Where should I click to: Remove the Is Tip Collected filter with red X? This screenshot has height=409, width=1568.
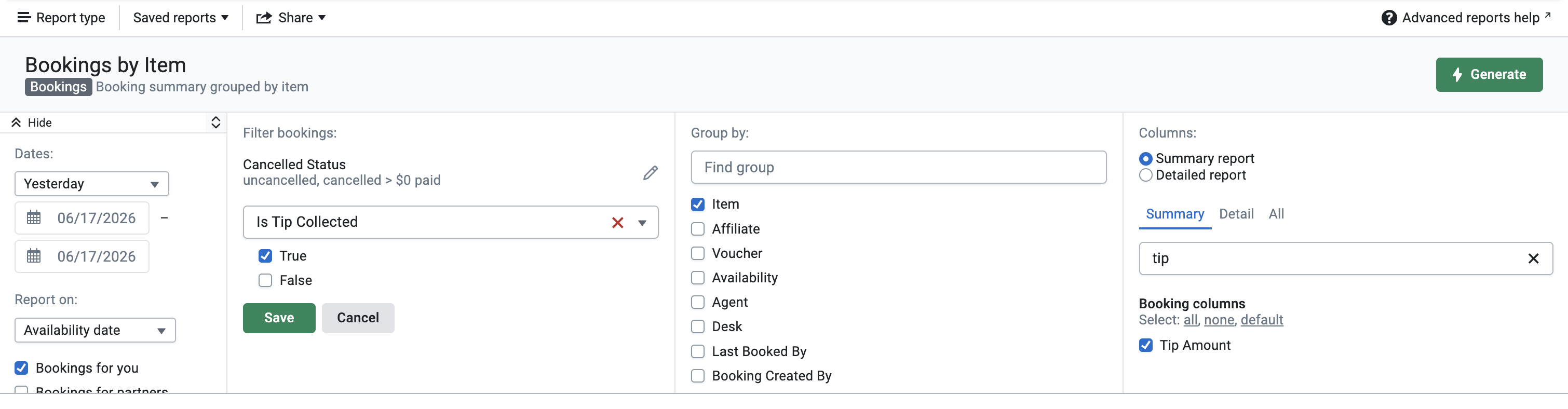point(617,223)
